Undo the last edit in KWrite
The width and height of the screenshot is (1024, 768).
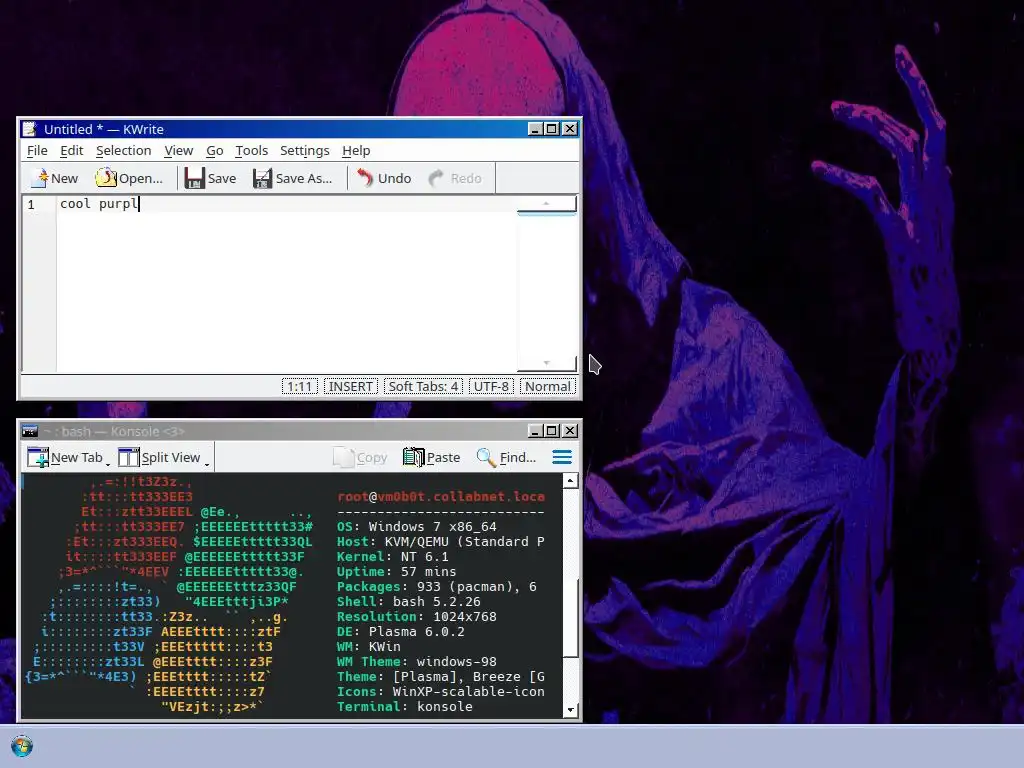click(365, 178)
